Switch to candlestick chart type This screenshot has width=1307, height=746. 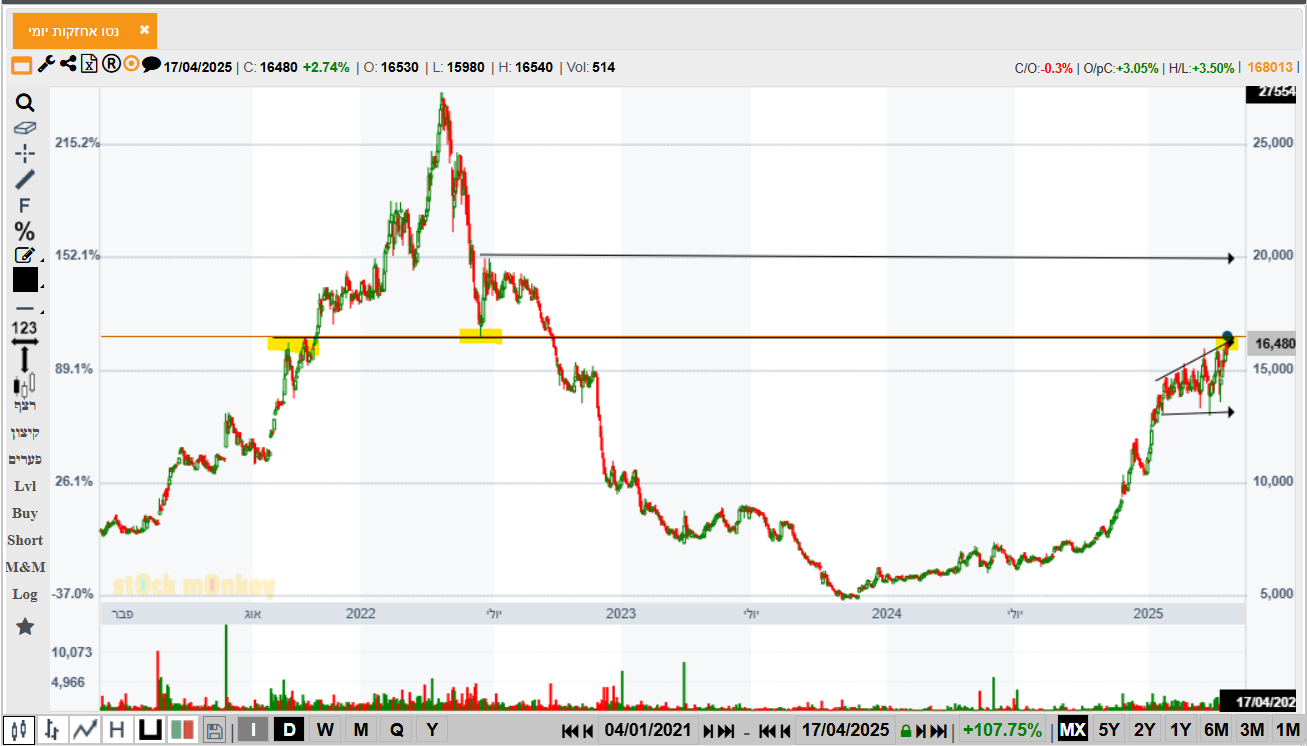point(20,730)
